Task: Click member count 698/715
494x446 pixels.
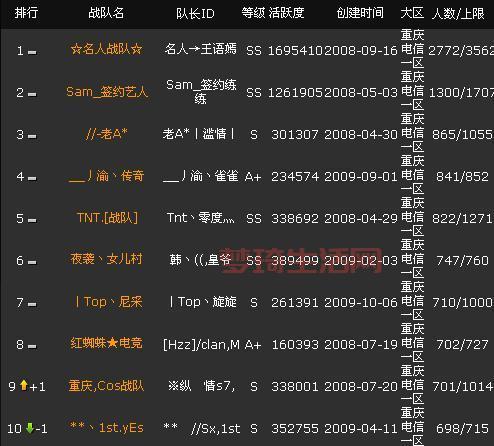Action: (x=462, y=428)
